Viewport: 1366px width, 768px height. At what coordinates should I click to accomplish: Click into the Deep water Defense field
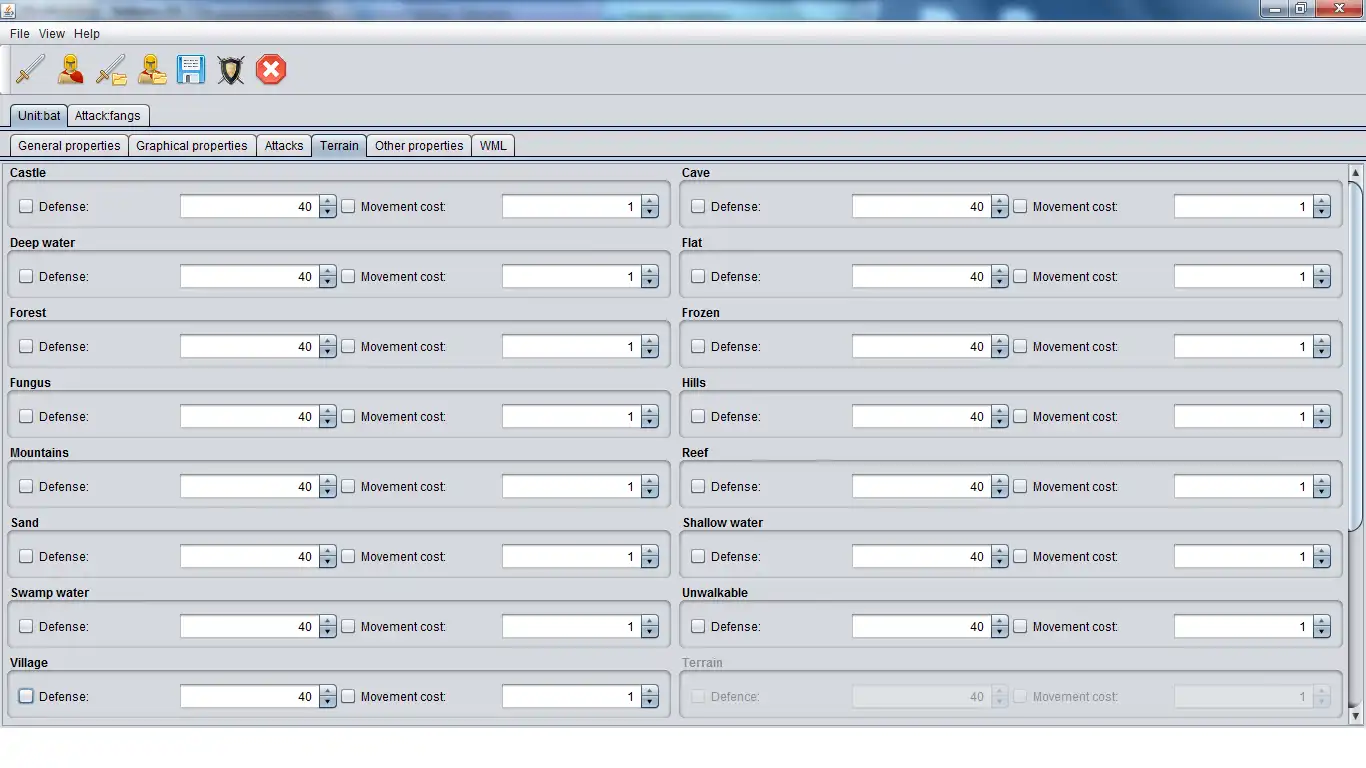point(249,277)
